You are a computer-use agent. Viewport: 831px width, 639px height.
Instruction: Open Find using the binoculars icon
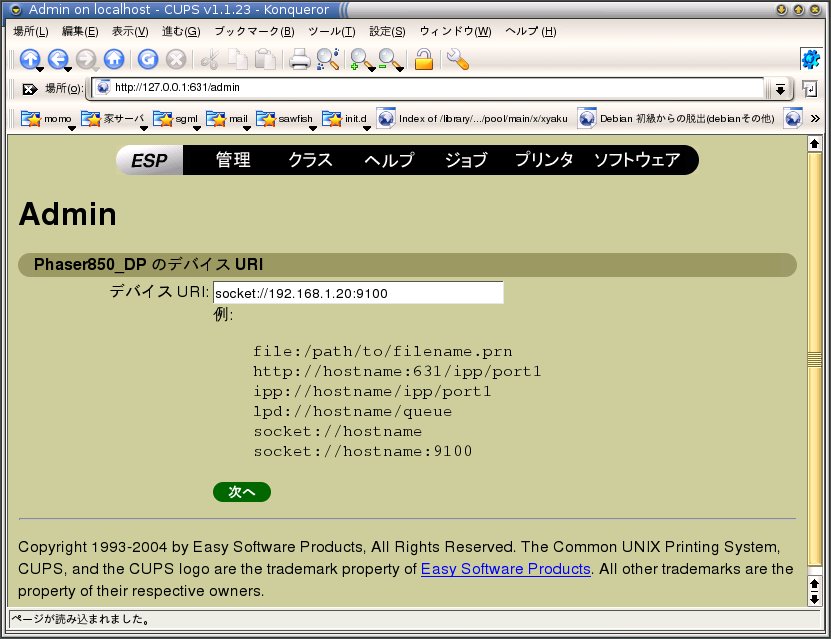(x=327, y=59)
